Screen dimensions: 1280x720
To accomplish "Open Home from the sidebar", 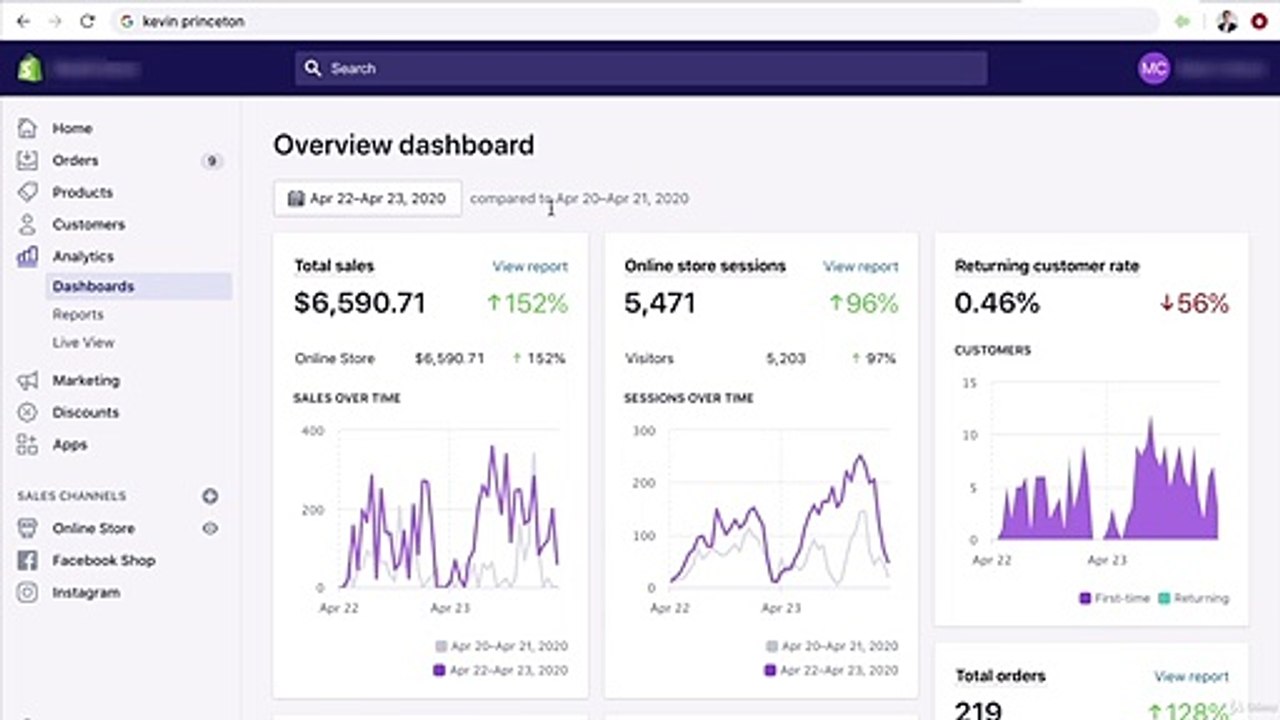I will (72, 128).
